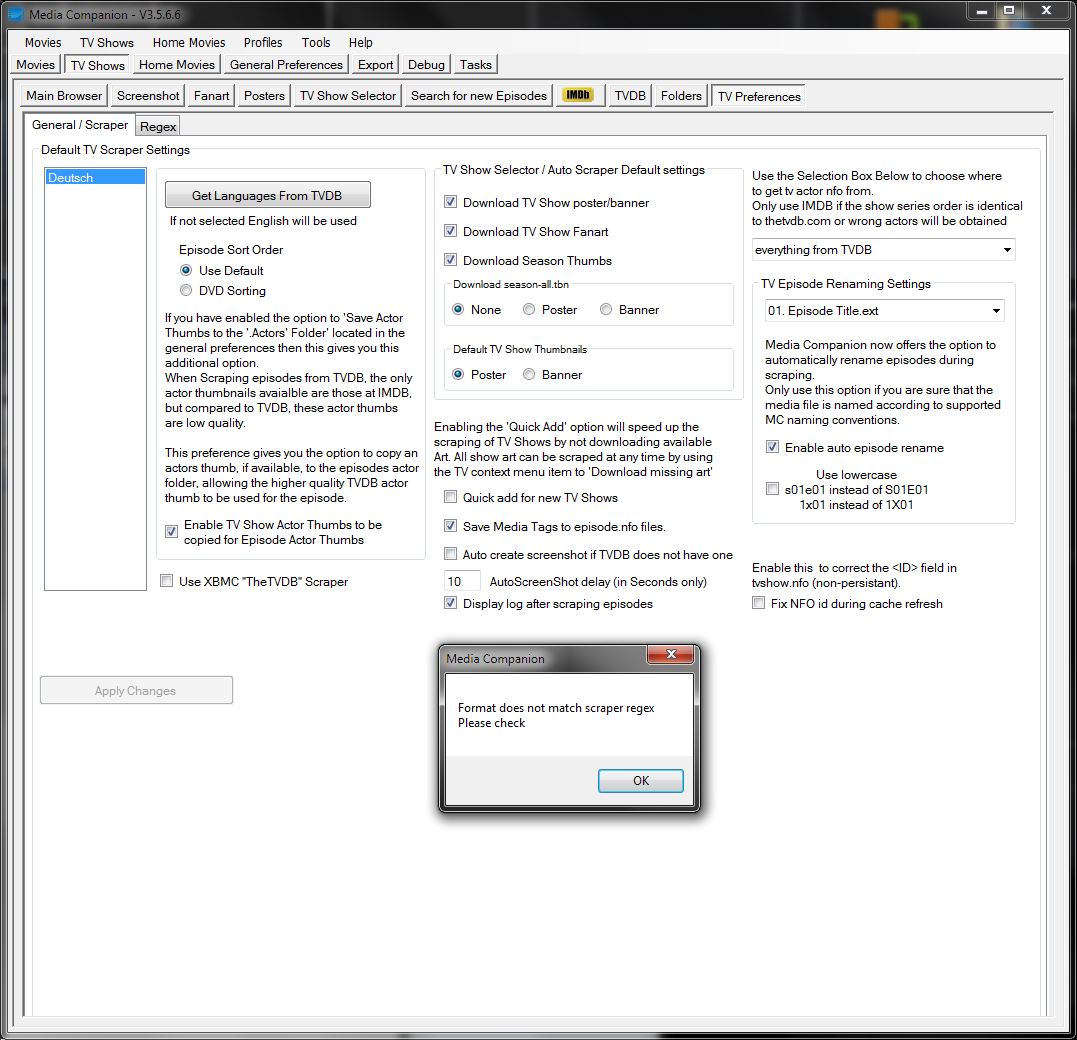Click the Media Companion title bar icon
This screenshot has width=1077, height=1040.
point(15,14)
